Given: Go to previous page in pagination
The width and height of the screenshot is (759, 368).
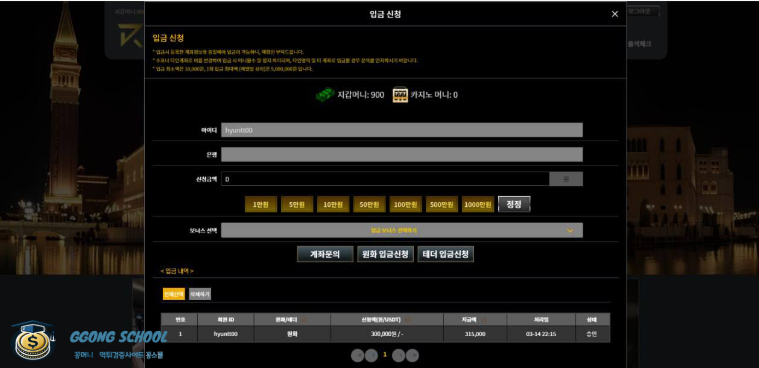Looking at the screenshot, I should point(371,355).
